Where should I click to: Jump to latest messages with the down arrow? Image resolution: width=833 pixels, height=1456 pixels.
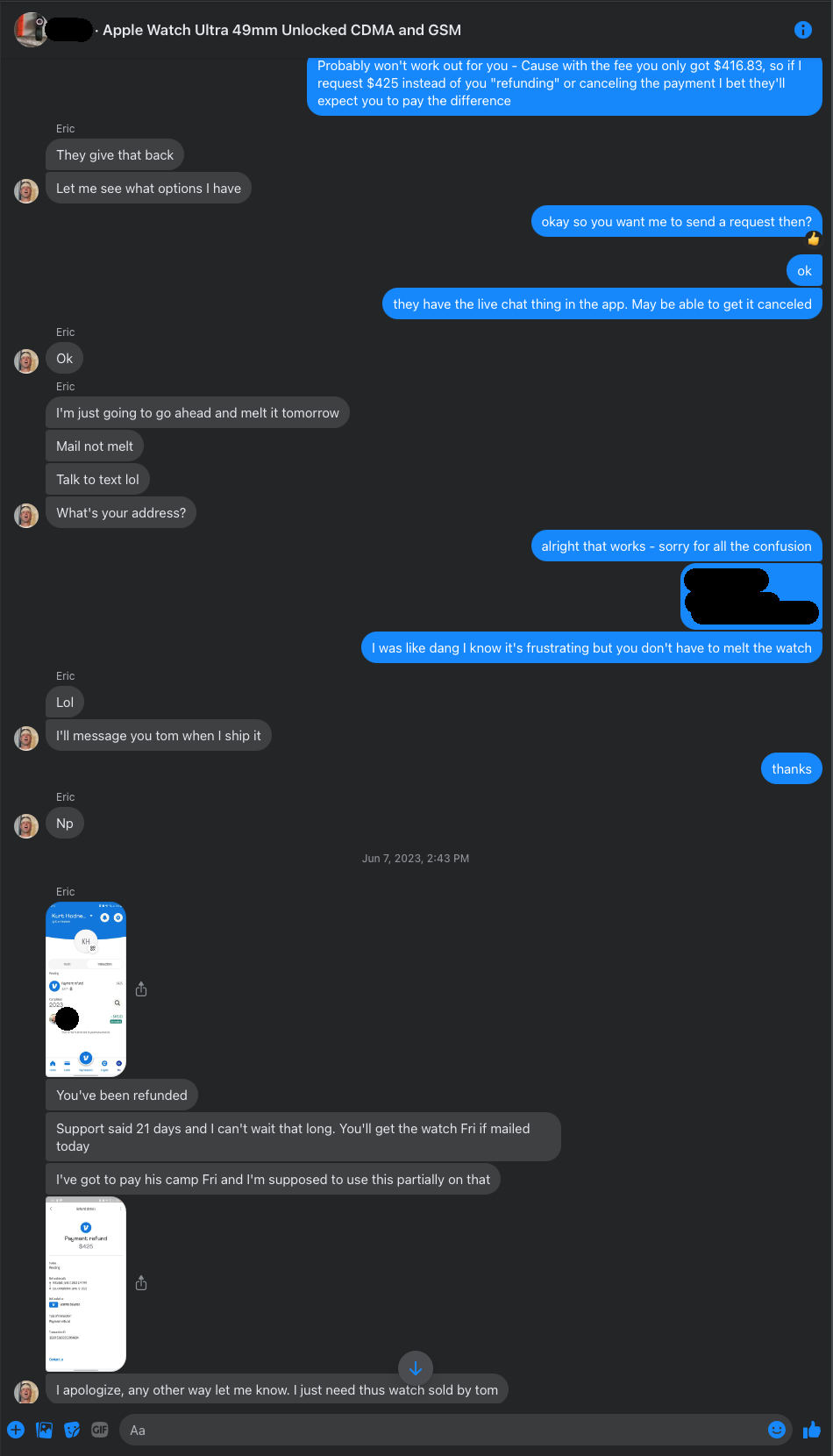pyautogui.click(x=416, y=1367)
